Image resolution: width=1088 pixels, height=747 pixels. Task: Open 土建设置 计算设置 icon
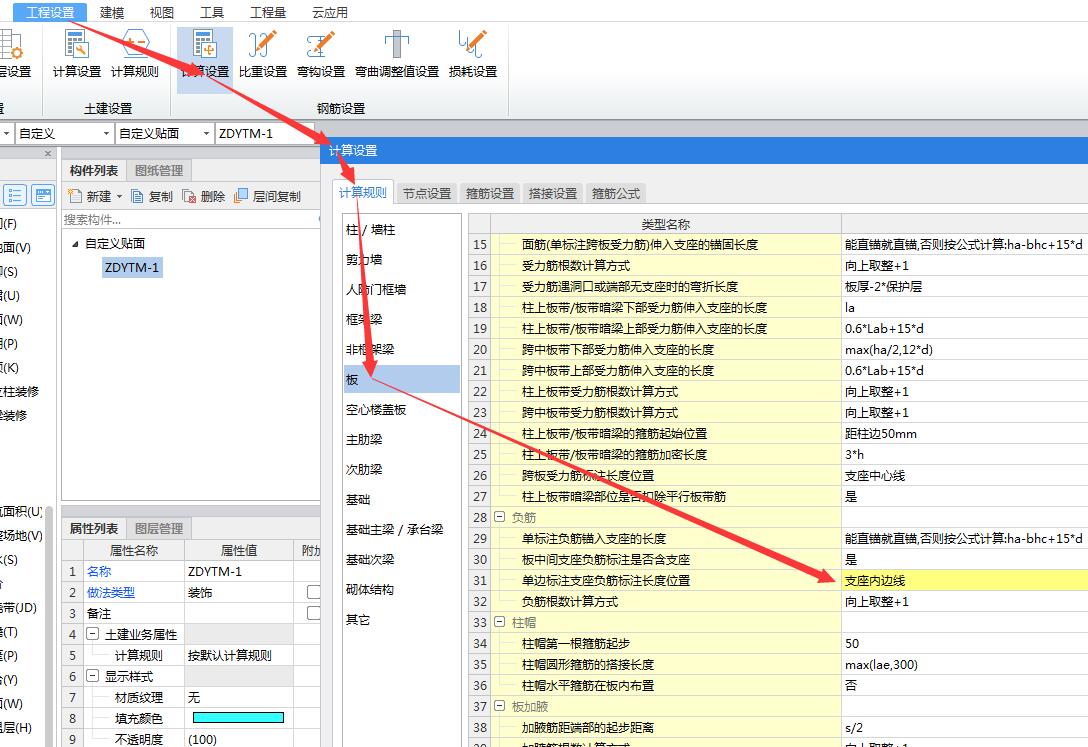tap(76, 53)
